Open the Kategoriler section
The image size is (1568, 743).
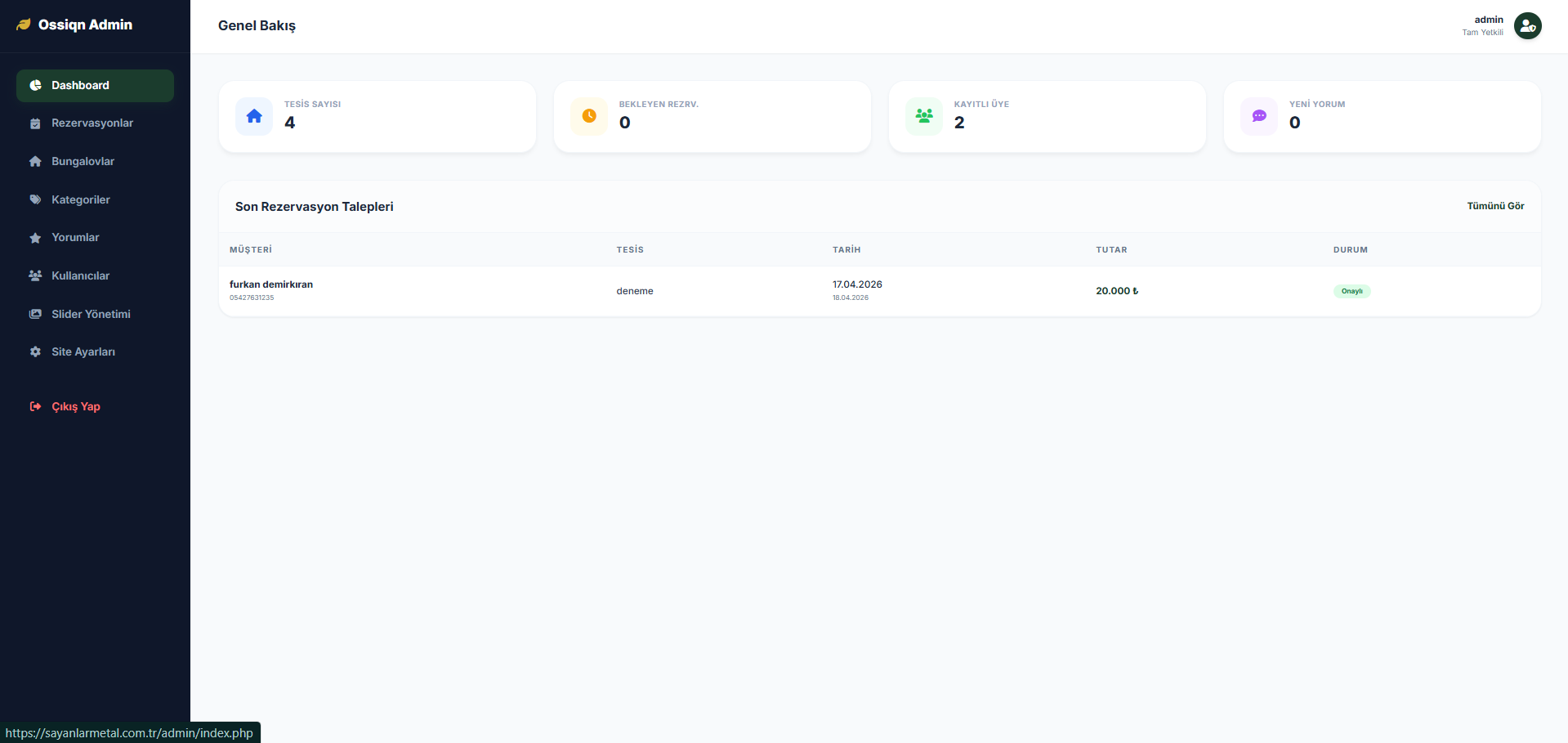(x=95, y=199)
